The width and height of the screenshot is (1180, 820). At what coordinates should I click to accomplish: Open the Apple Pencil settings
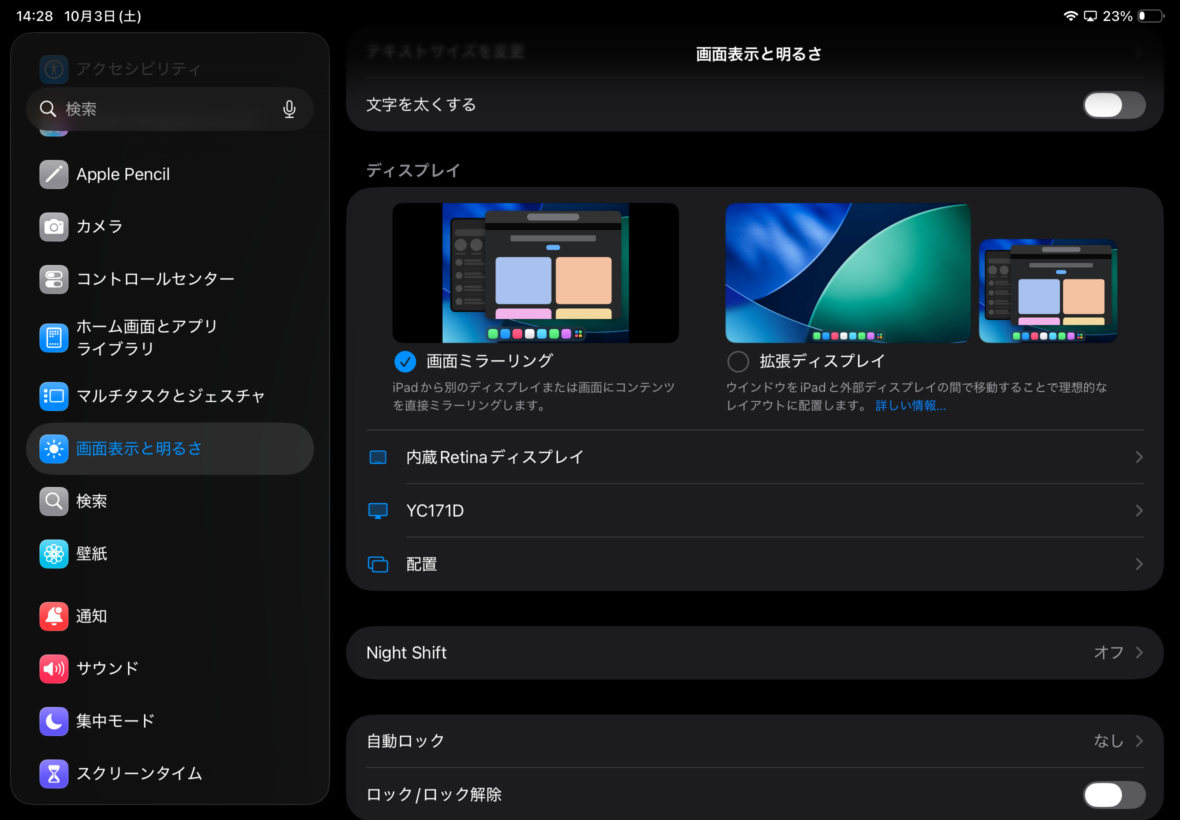pos(170,175)
